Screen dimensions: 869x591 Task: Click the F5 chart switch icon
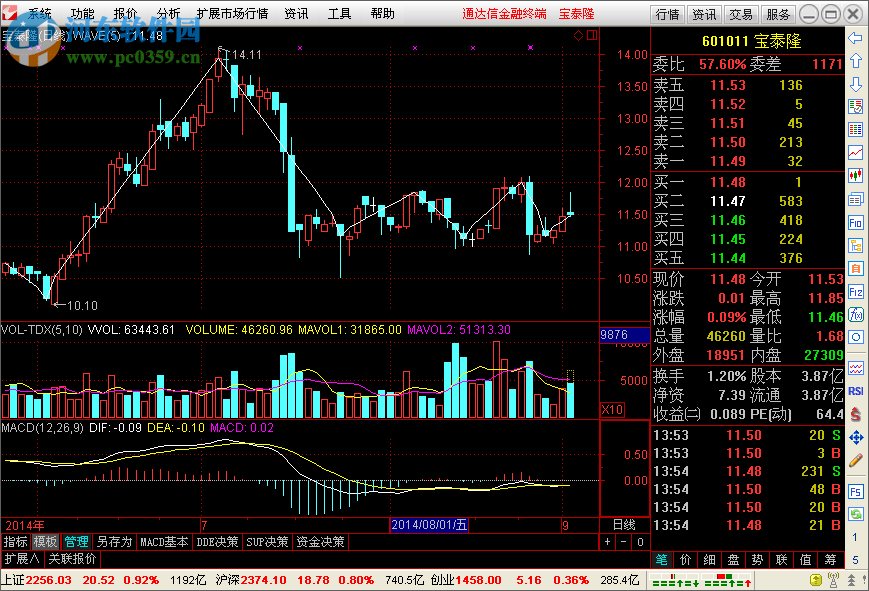855,492
